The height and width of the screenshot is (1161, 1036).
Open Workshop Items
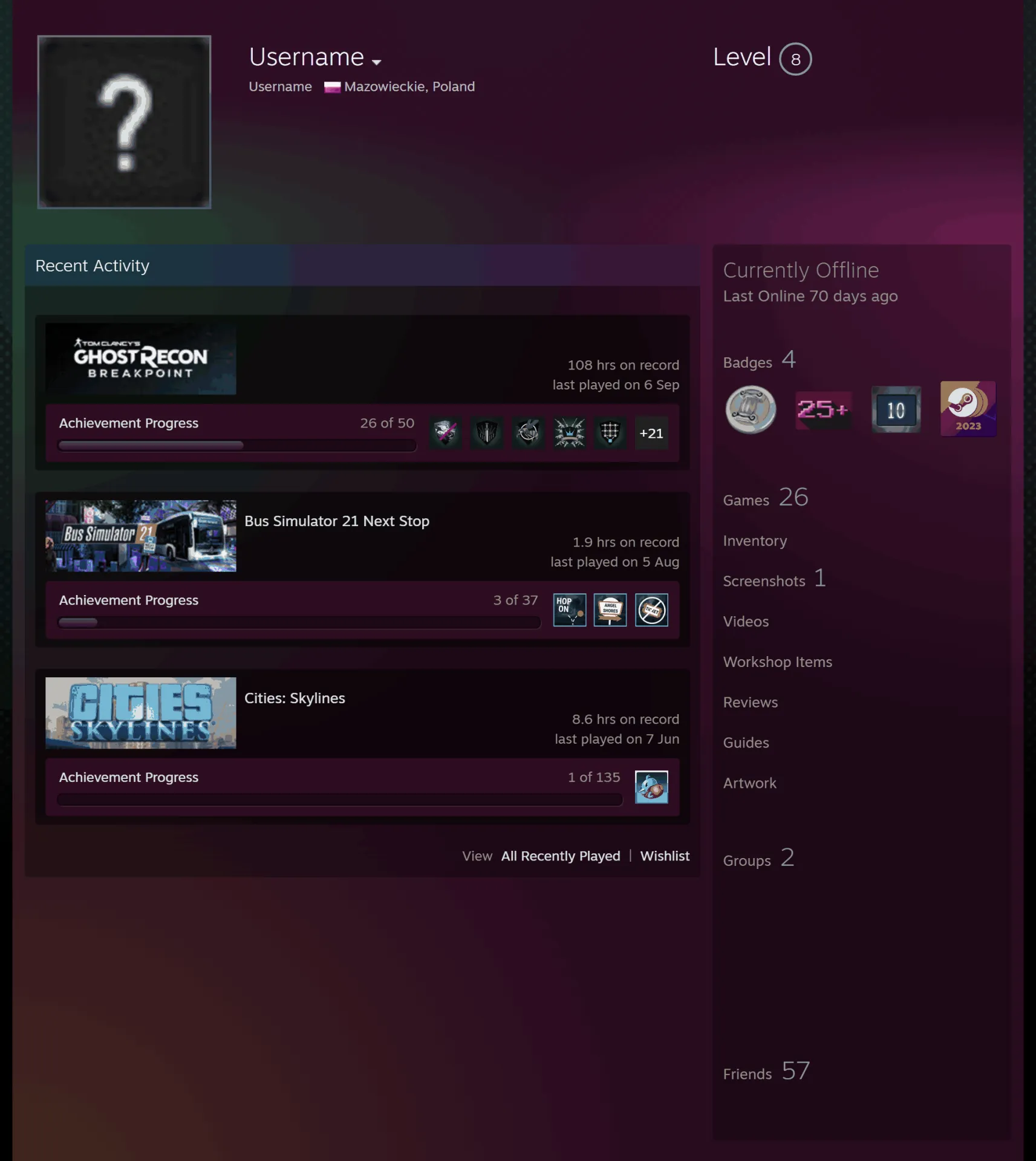[x=778, y=662]
